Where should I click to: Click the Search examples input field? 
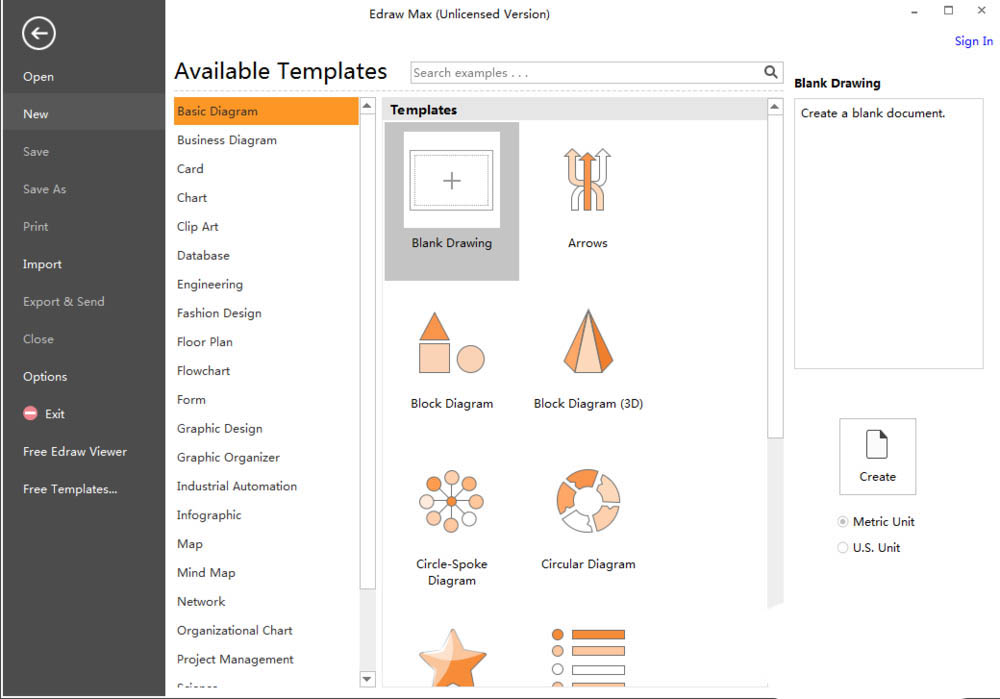tap(585, 73)
